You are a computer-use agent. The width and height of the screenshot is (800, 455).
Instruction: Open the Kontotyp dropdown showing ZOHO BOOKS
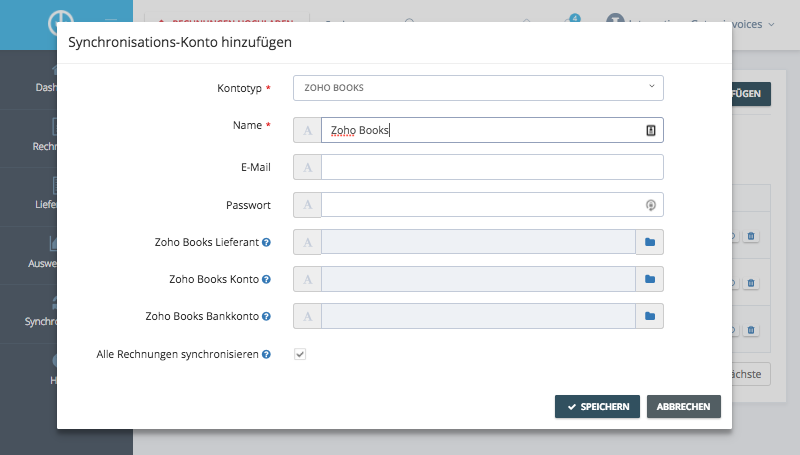coord(478,88)
